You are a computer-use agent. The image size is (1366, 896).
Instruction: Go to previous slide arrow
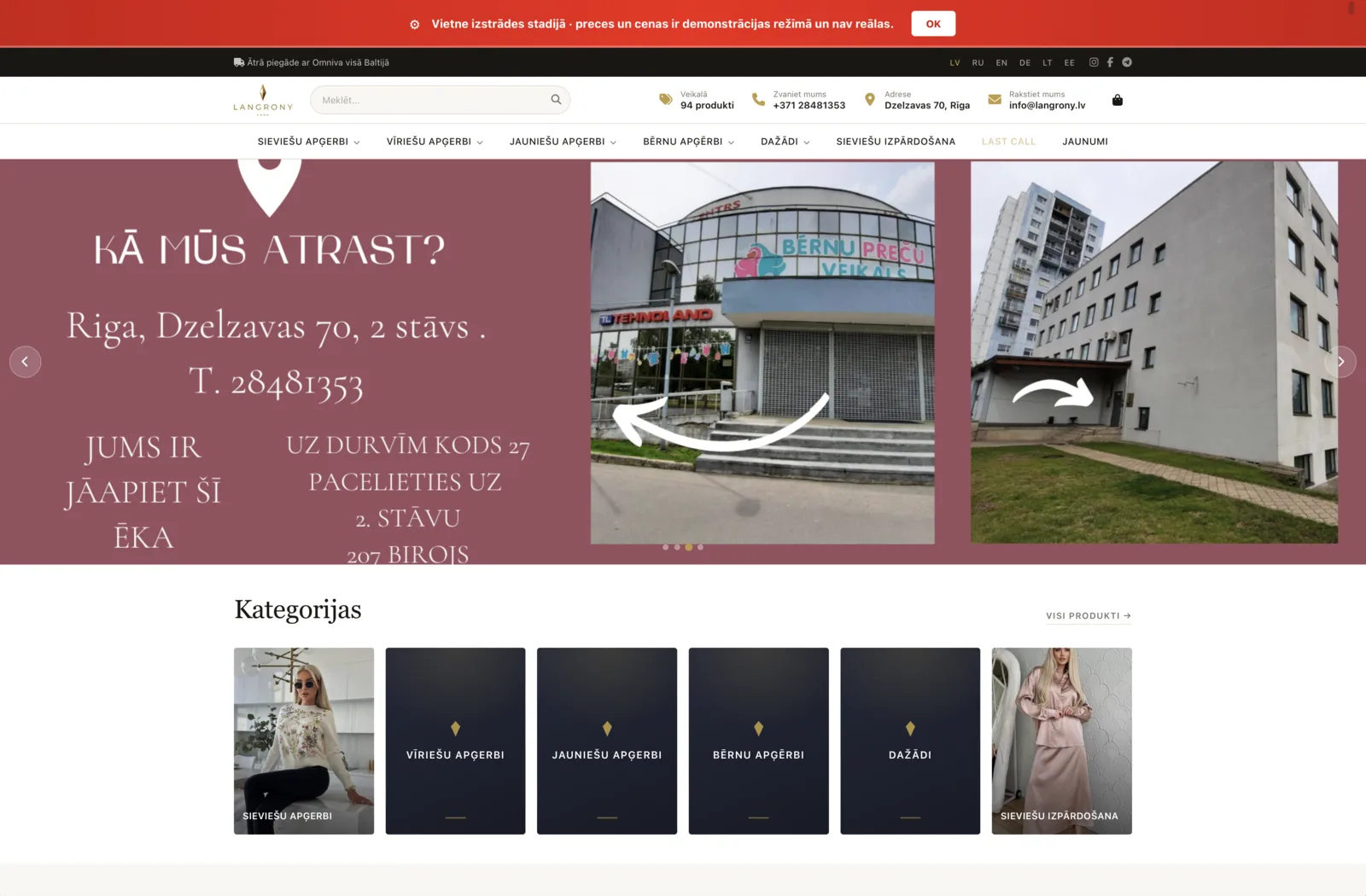tap(26, 362)
